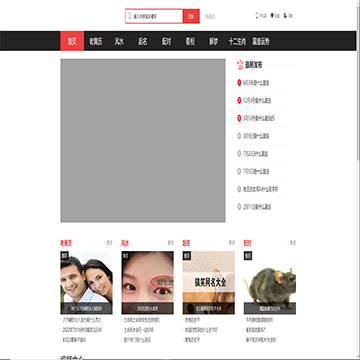The image size is (360, 360).
Task: Open the gray rat thumbnail
Action: pyautogui.click(x=270, y=283)
